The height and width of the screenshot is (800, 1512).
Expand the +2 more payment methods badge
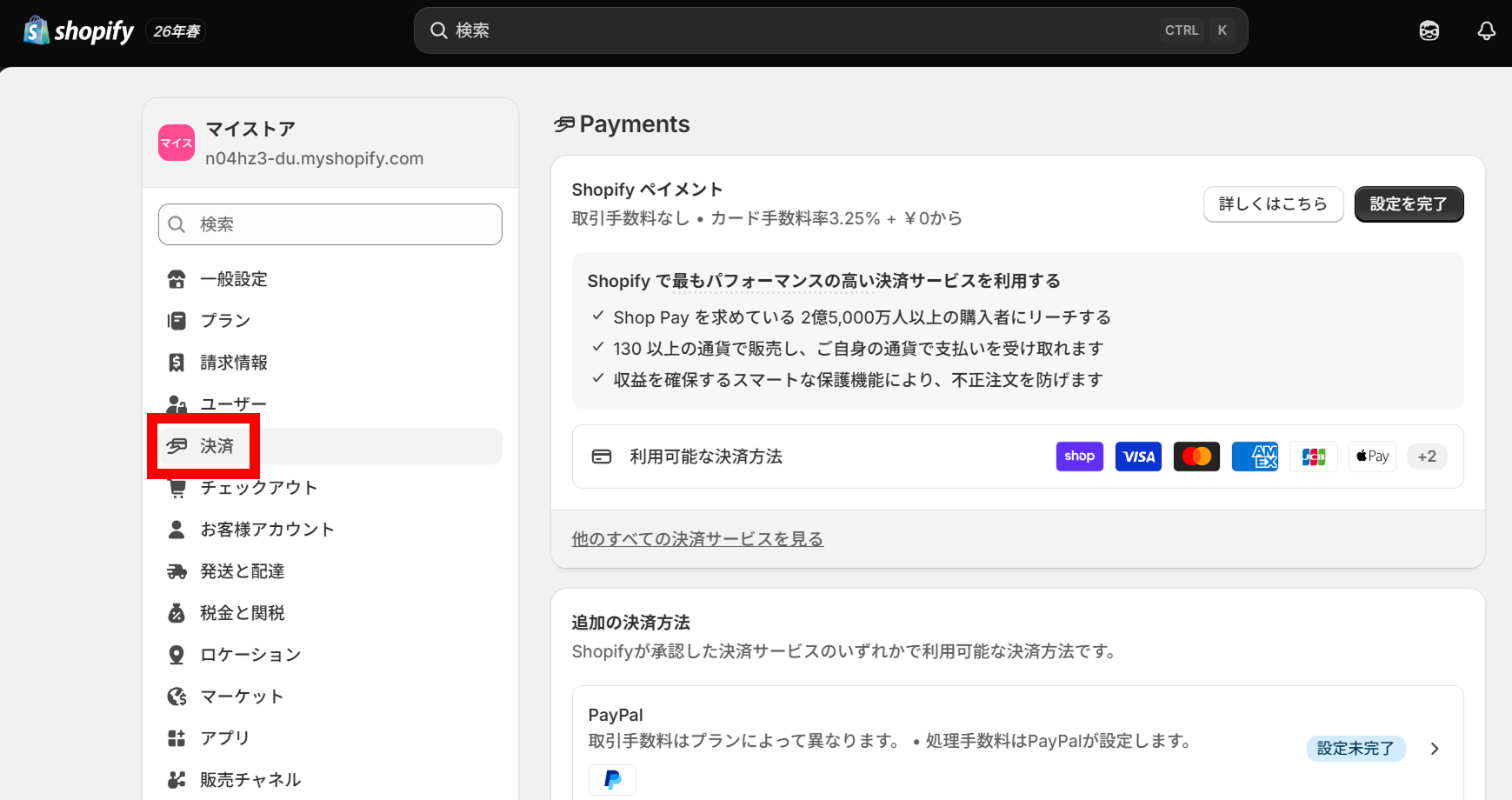1427,457
